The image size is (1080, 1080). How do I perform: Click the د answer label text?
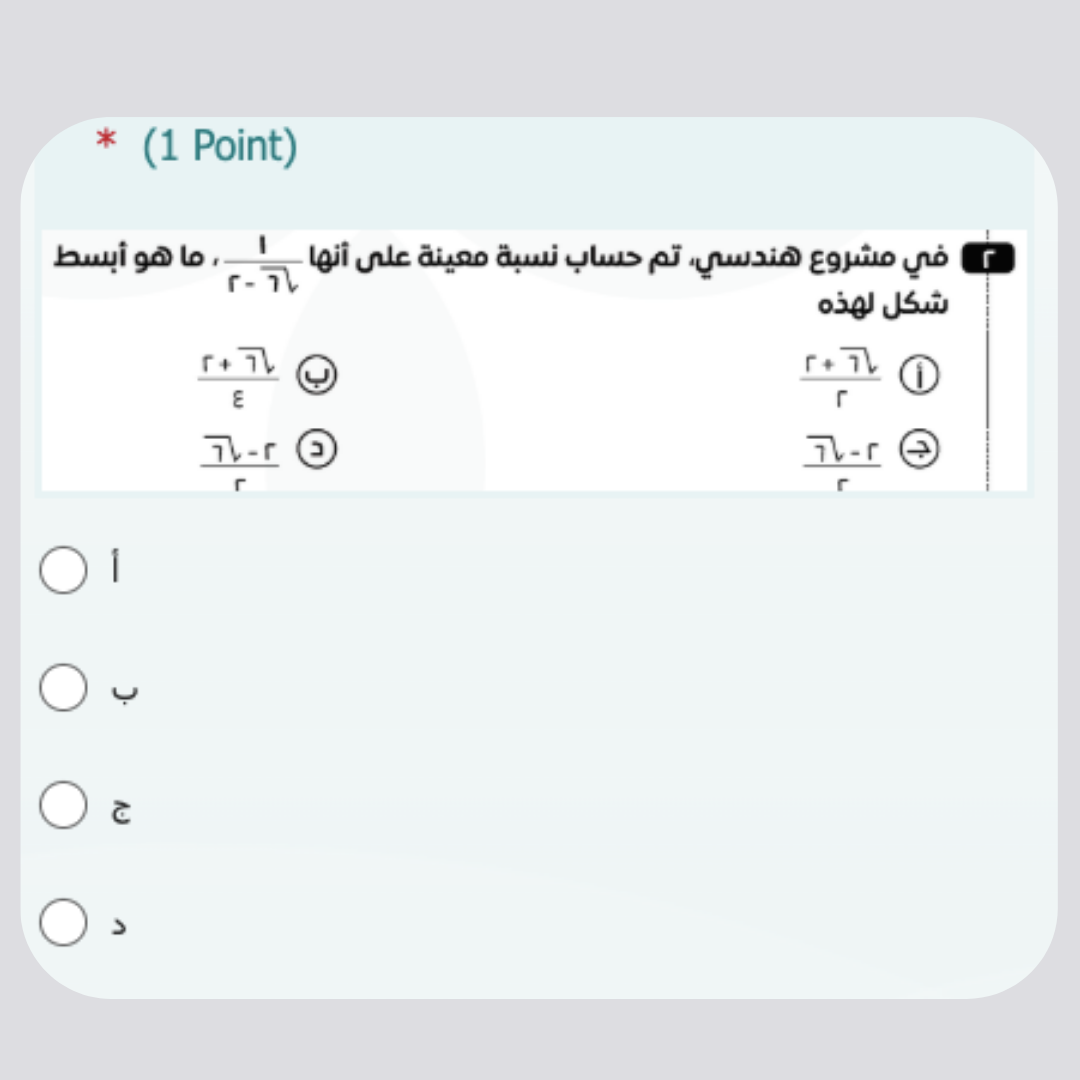pyautogui.click(x=119, y=926)
